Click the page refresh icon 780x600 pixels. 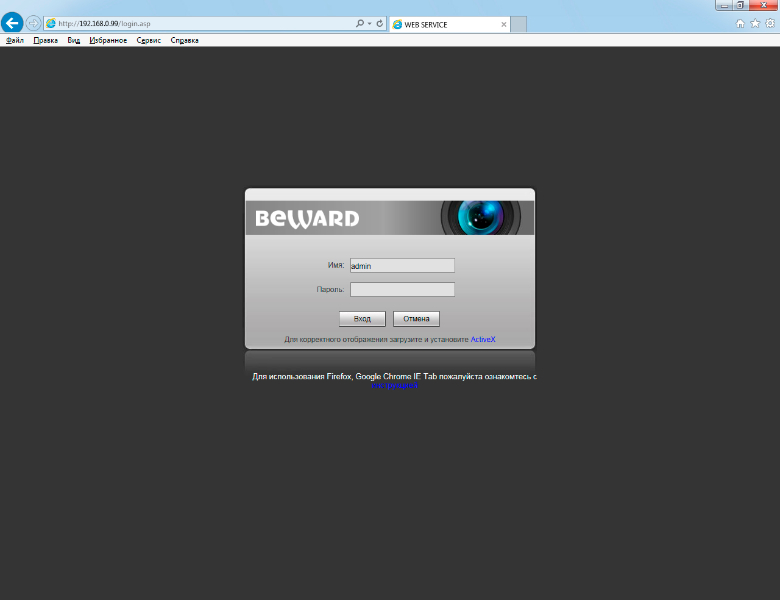[x=380, y=23]
